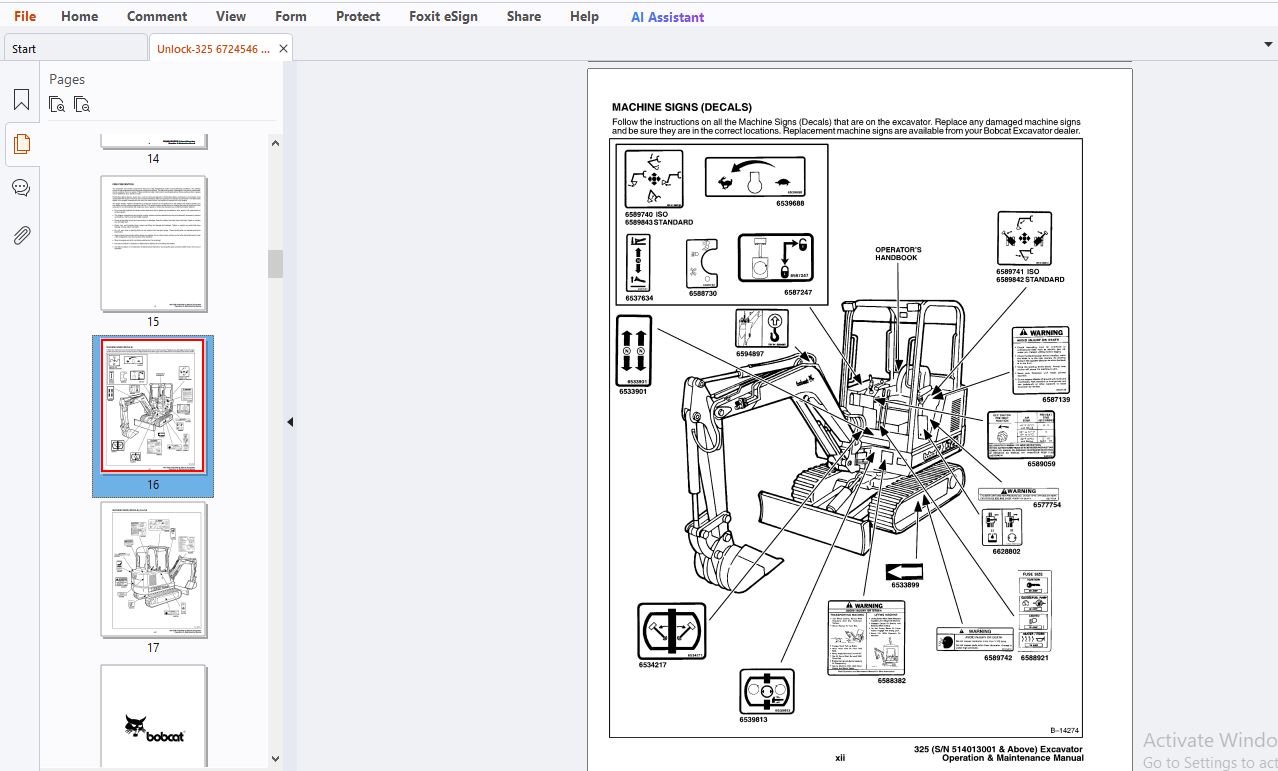The width and height of the screenshot is (1278, 771).
Task: Click the thumbnail panel scroll down arrow
Action: 275,759
